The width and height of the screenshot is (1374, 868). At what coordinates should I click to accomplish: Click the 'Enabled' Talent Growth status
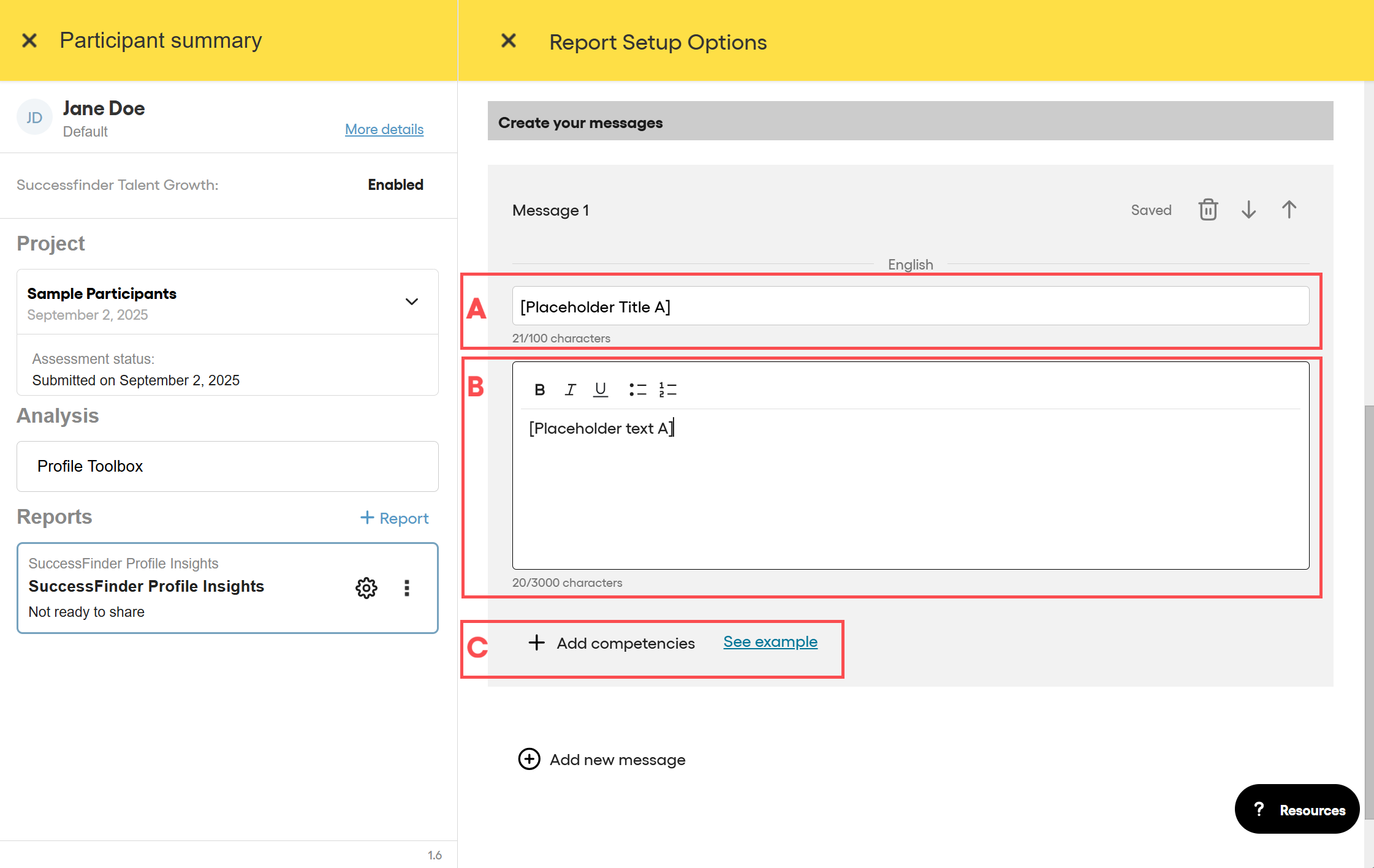point(395,185)
